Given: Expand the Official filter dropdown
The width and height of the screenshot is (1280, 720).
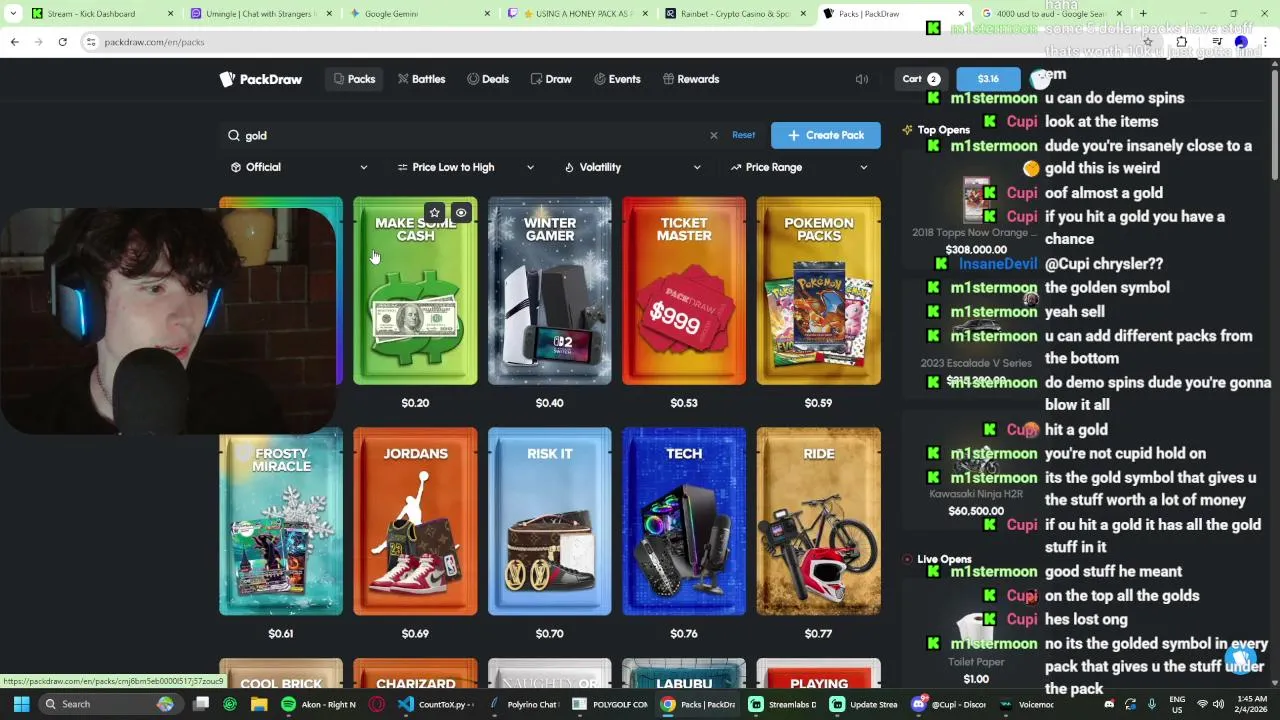Looking at the screenshot, I should pyautogui.click(x=299, y=167).
